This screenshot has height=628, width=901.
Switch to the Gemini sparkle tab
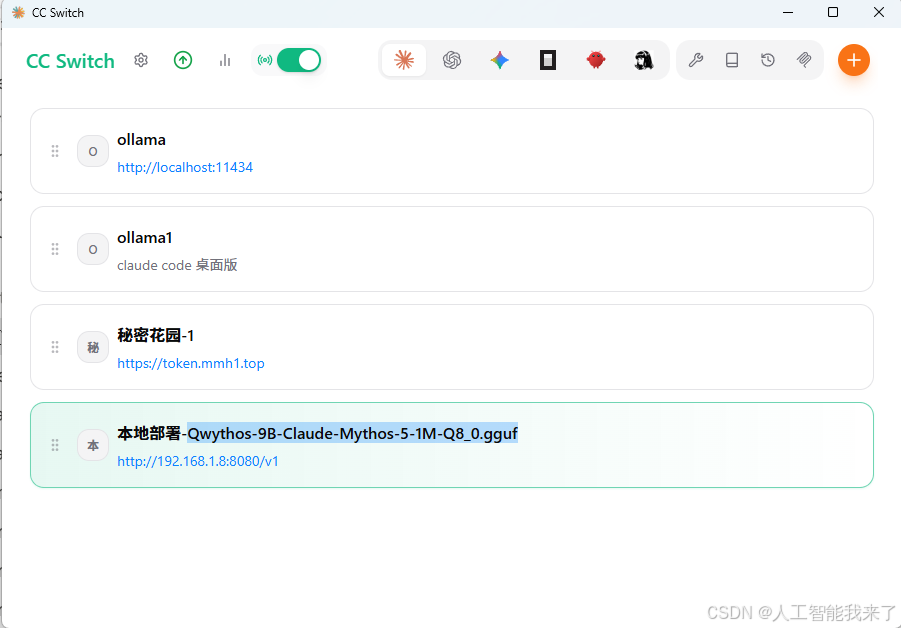coord(499,60)
